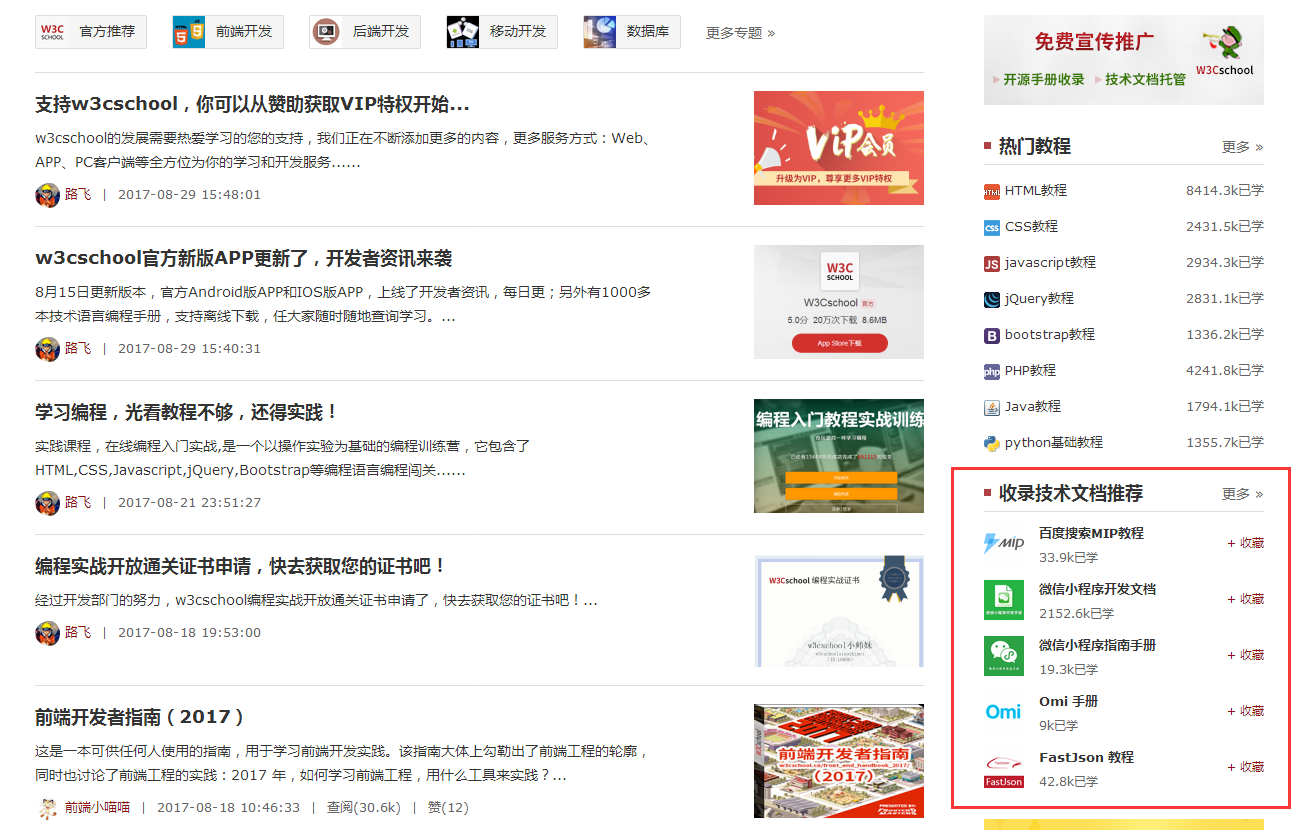Click the Omi 手册 logo
Image resolution: width=1303 pixels, height=830 pixels.
1003,711
